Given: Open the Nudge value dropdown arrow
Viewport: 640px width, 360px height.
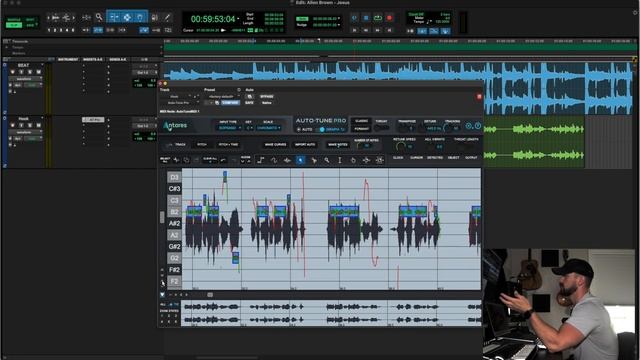Looking at the screenshot, I should coord(339,25).
